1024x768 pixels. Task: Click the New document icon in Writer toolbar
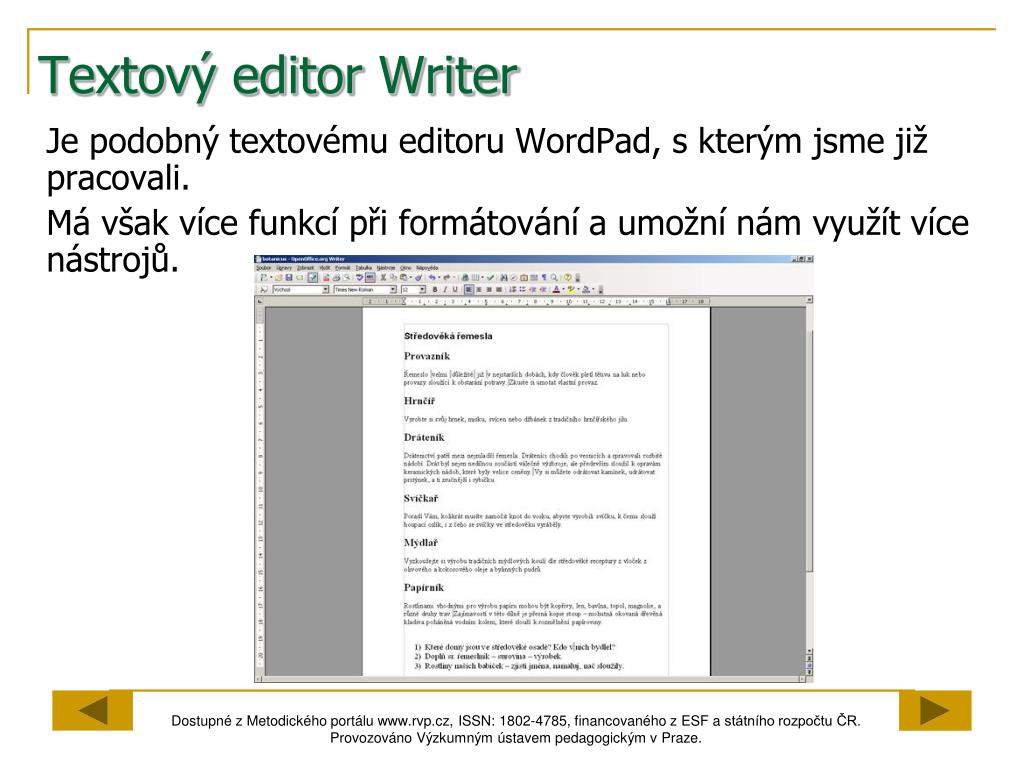pyautogui.click(x=264, y=277)
